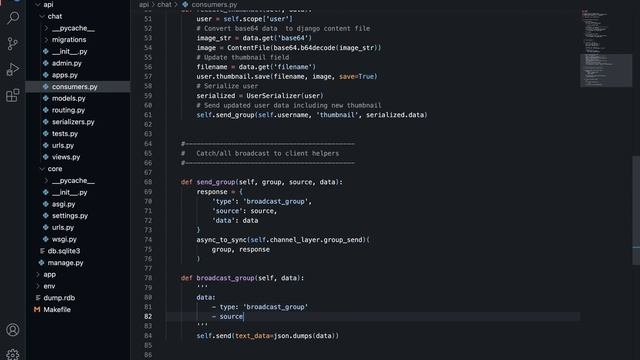Click Python icon beside routing.py

coord(46,110)
